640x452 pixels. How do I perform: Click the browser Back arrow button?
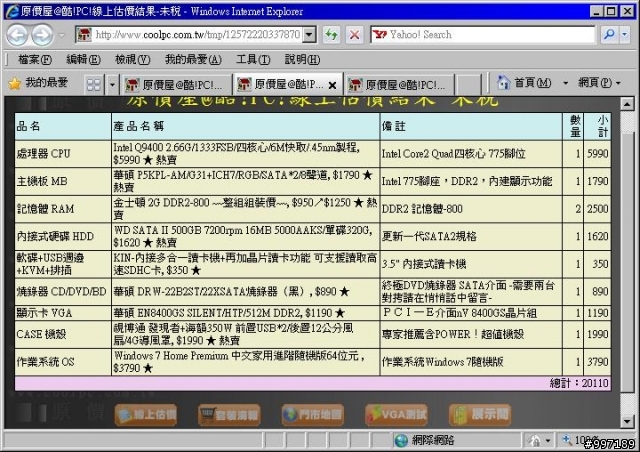point(17,35)
